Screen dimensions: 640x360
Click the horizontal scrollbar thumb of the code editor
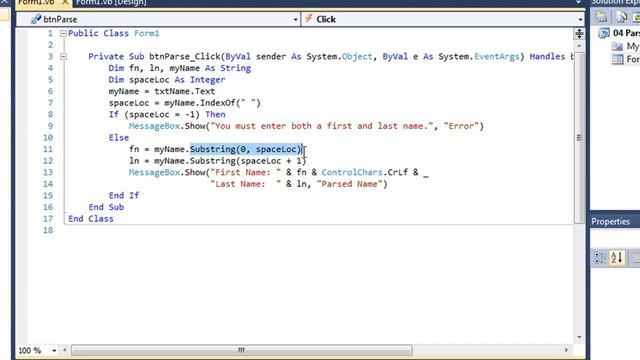click(242, 350)
